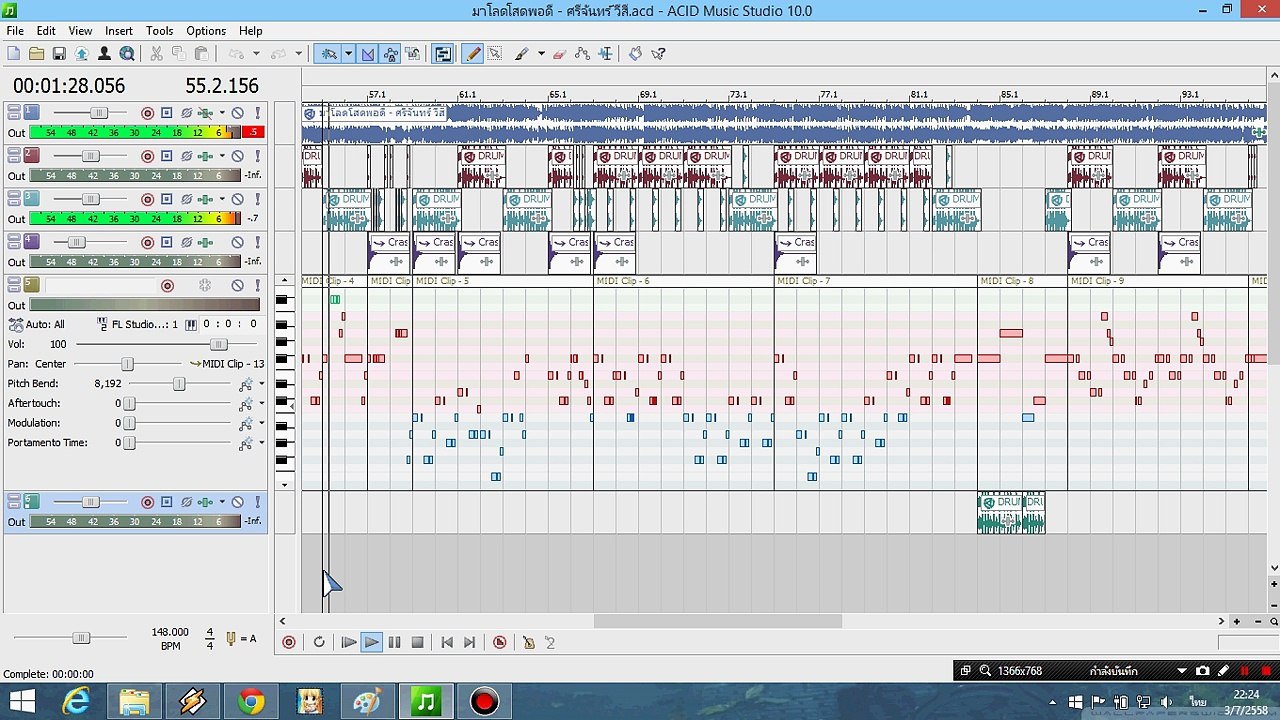
Task: Select the Erase tool
Action: (559, 54)
